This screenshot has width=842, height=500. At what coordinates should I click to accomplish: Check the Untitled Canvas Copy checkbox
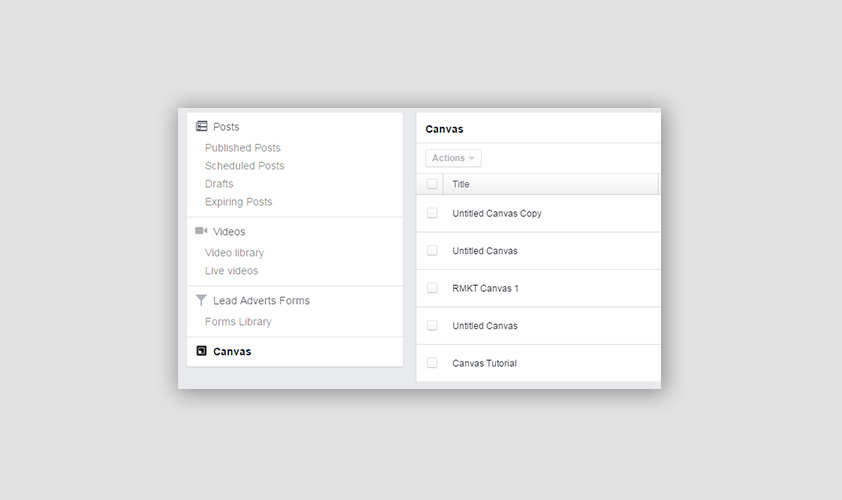coord(432,213)
